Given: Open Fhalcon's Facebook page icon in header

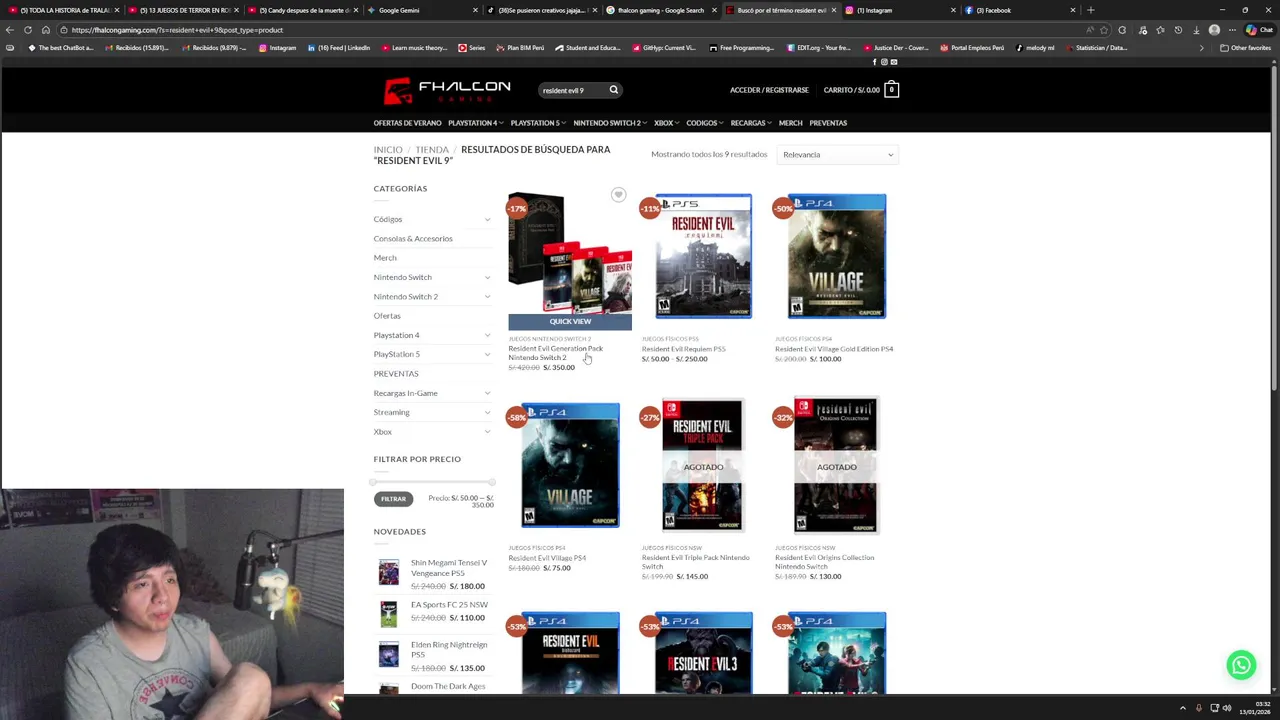Looking at the screenshot, I should click(x=874, y=62).
